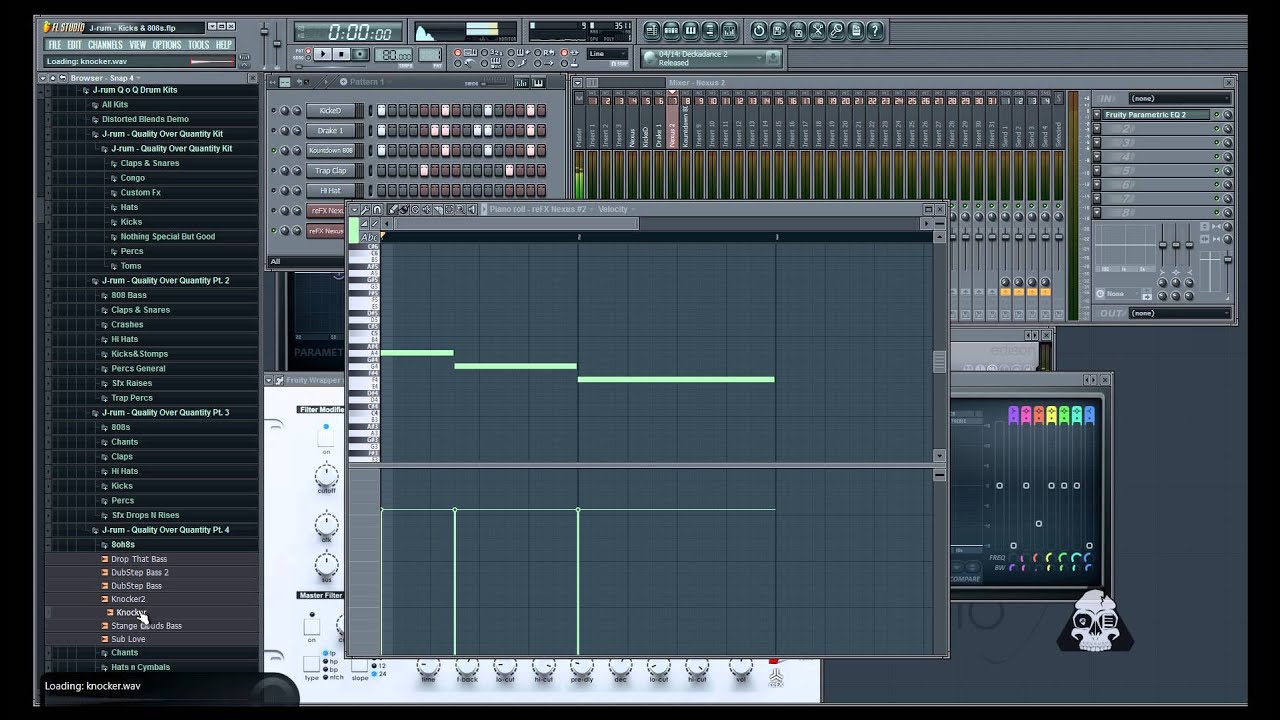Click the save project toolbar icon
Screen dimensions: 1280x720
[778, 31]
